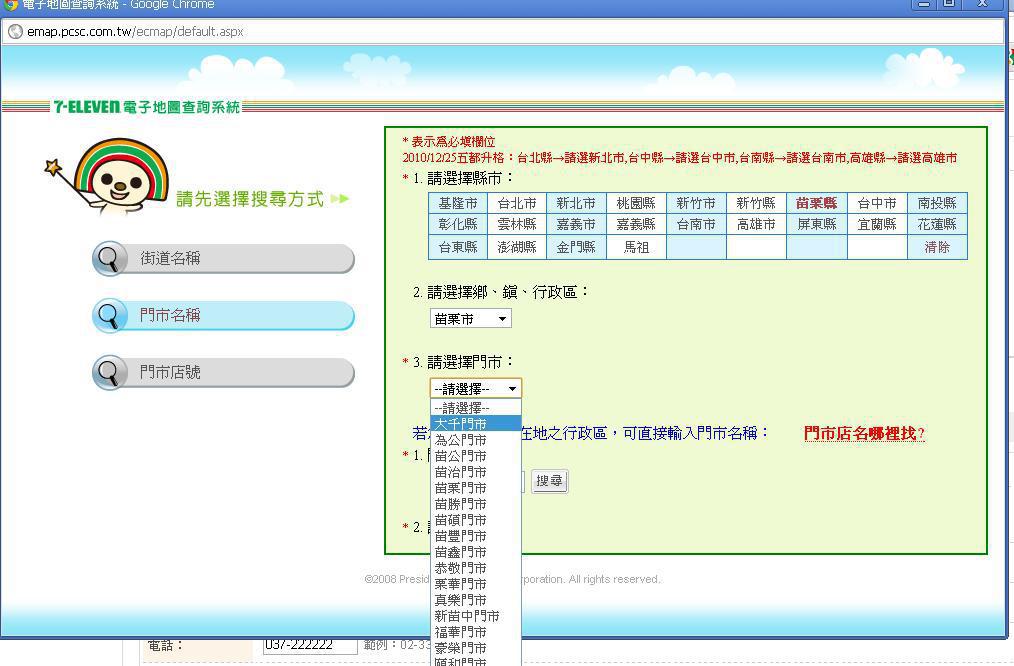Click magnifier icon beside 門市店號
Screen dimensions: 1014x666
(x=109, y=373)
